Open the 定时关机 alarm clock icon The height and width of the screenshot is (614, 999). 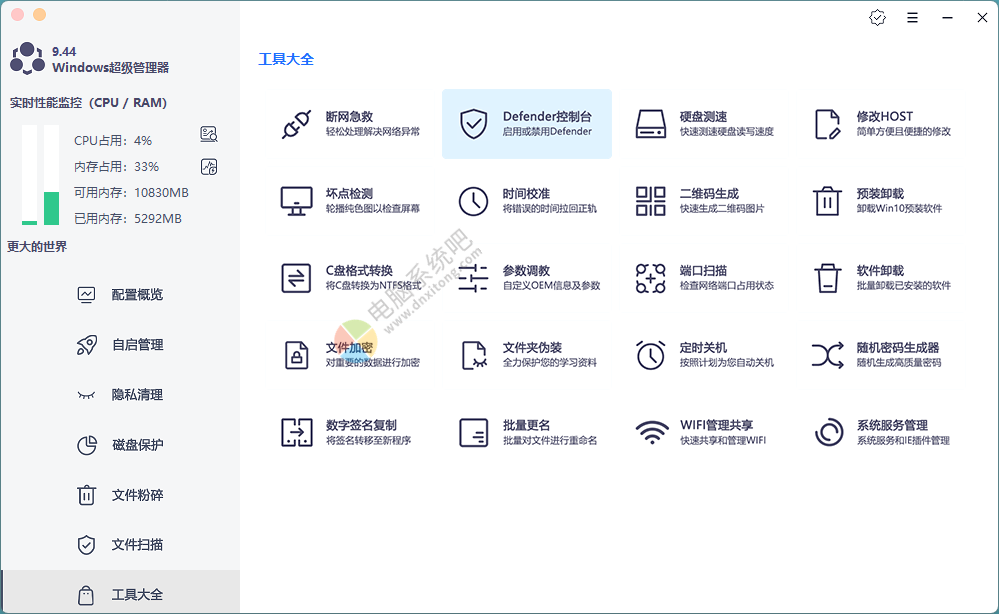651,355
